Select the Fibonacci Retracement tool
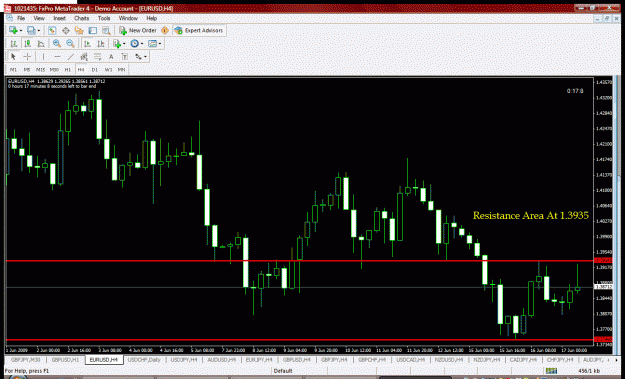Viewport: 625px width, 379px height. pos(98,57)
